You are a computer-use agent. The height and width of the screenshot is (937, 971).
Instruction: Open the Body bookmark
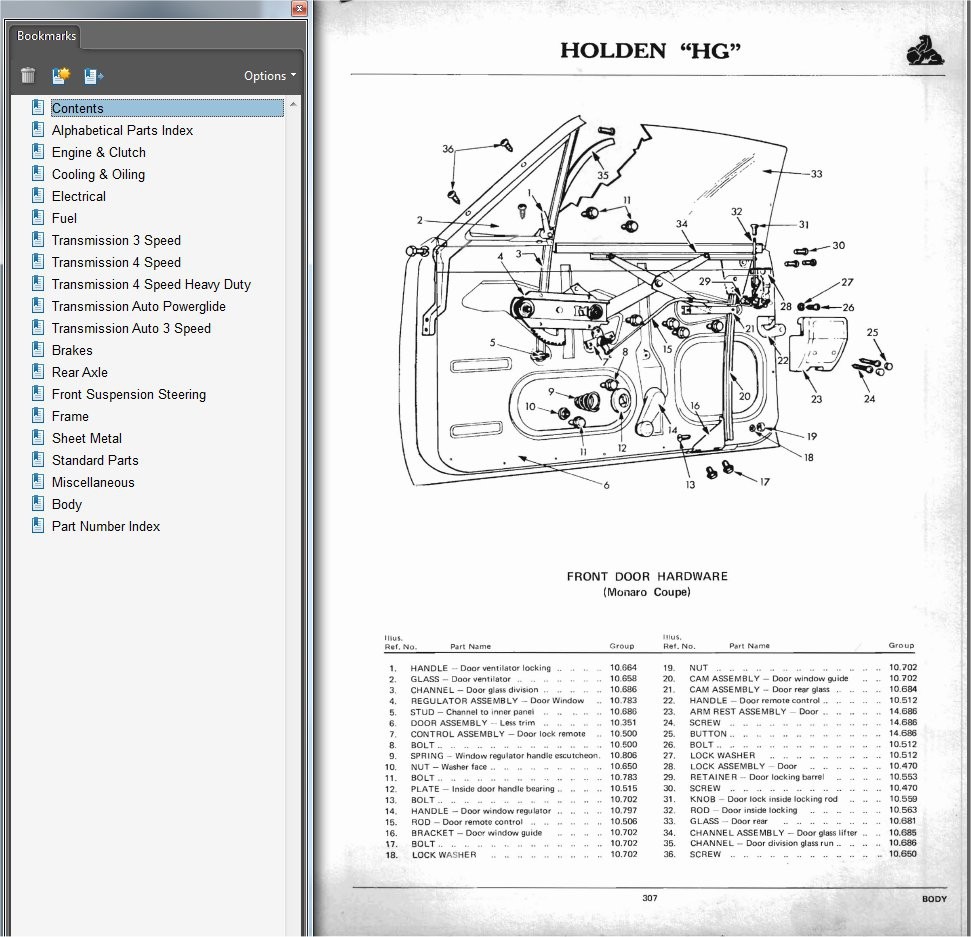[x=66, y=504]
